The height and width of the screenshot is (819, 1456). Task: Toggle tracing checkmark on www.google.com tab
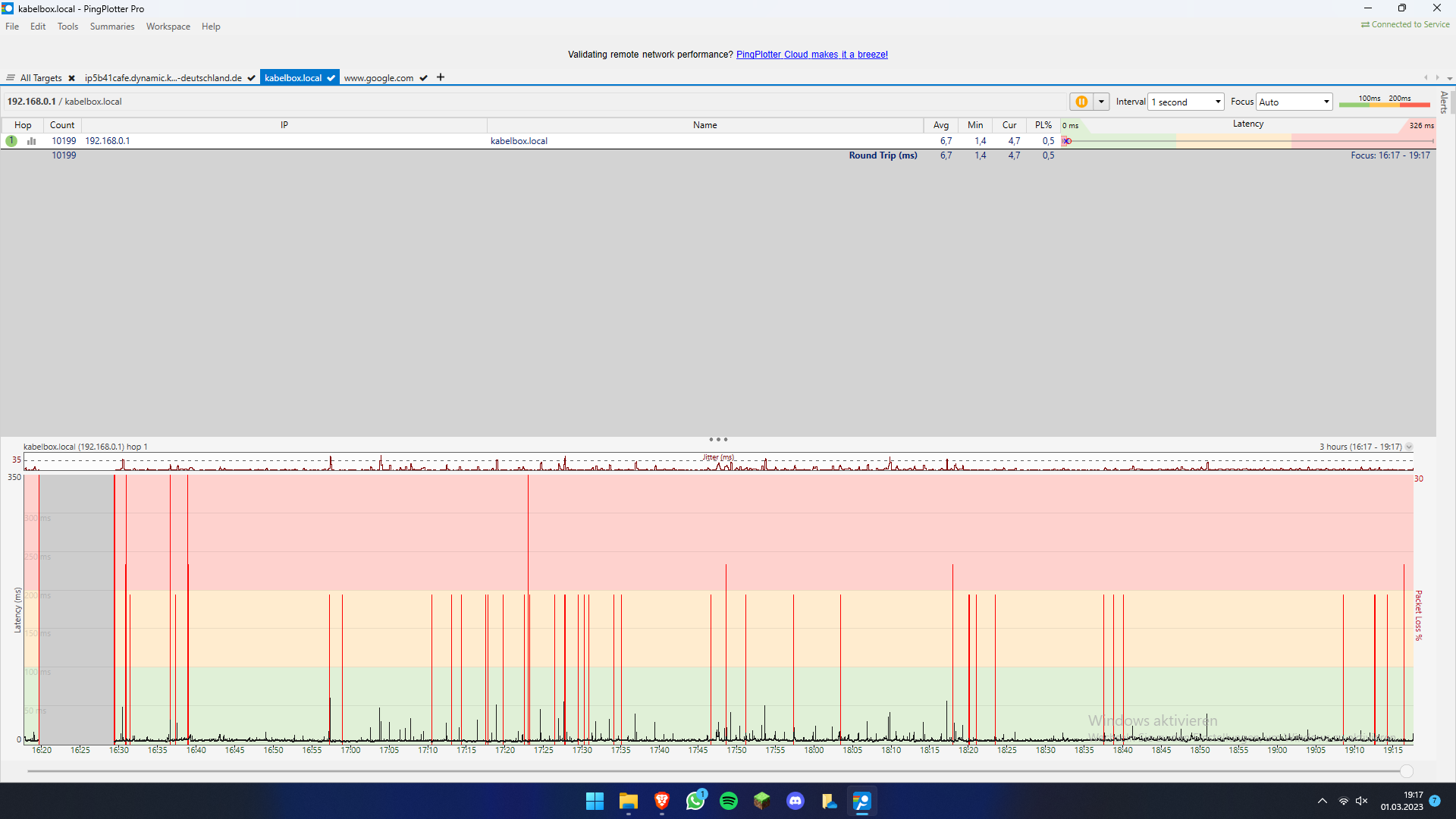click(x=423, y=77)
